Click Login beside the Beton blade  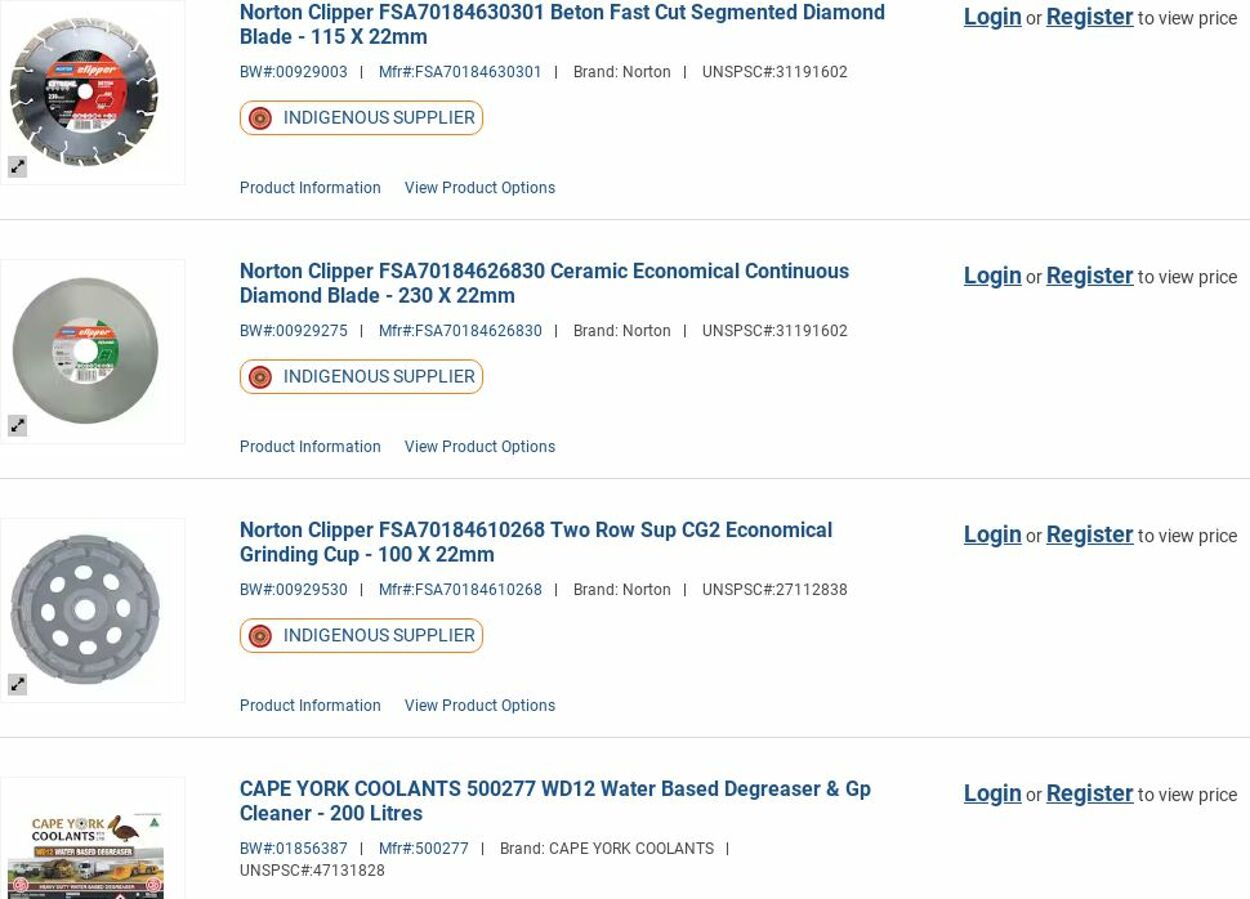(992, 17)
